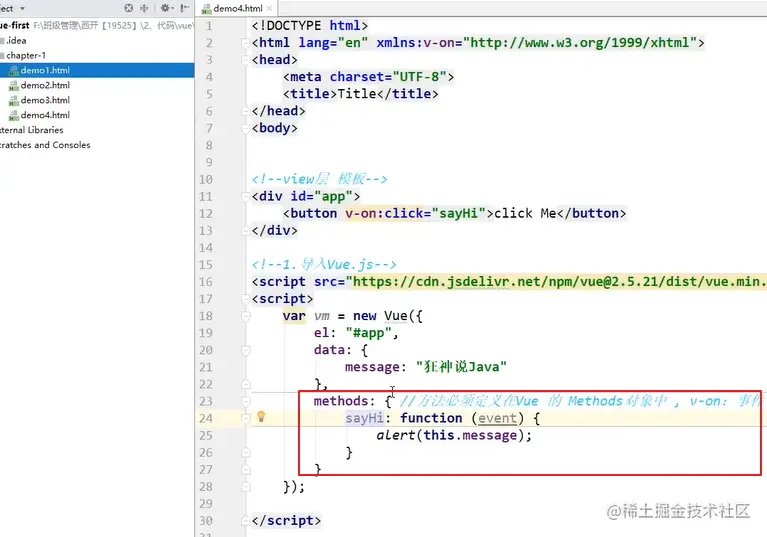Viewport: 767px width, 537px height.
Task: Click the v-on:click attribute on line 12
Action: point(384,214)
